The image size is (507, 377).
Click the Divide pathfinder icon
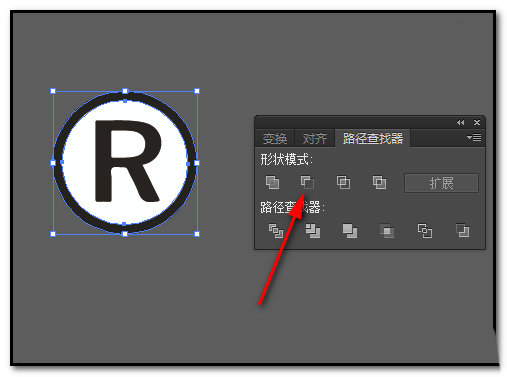276,231
